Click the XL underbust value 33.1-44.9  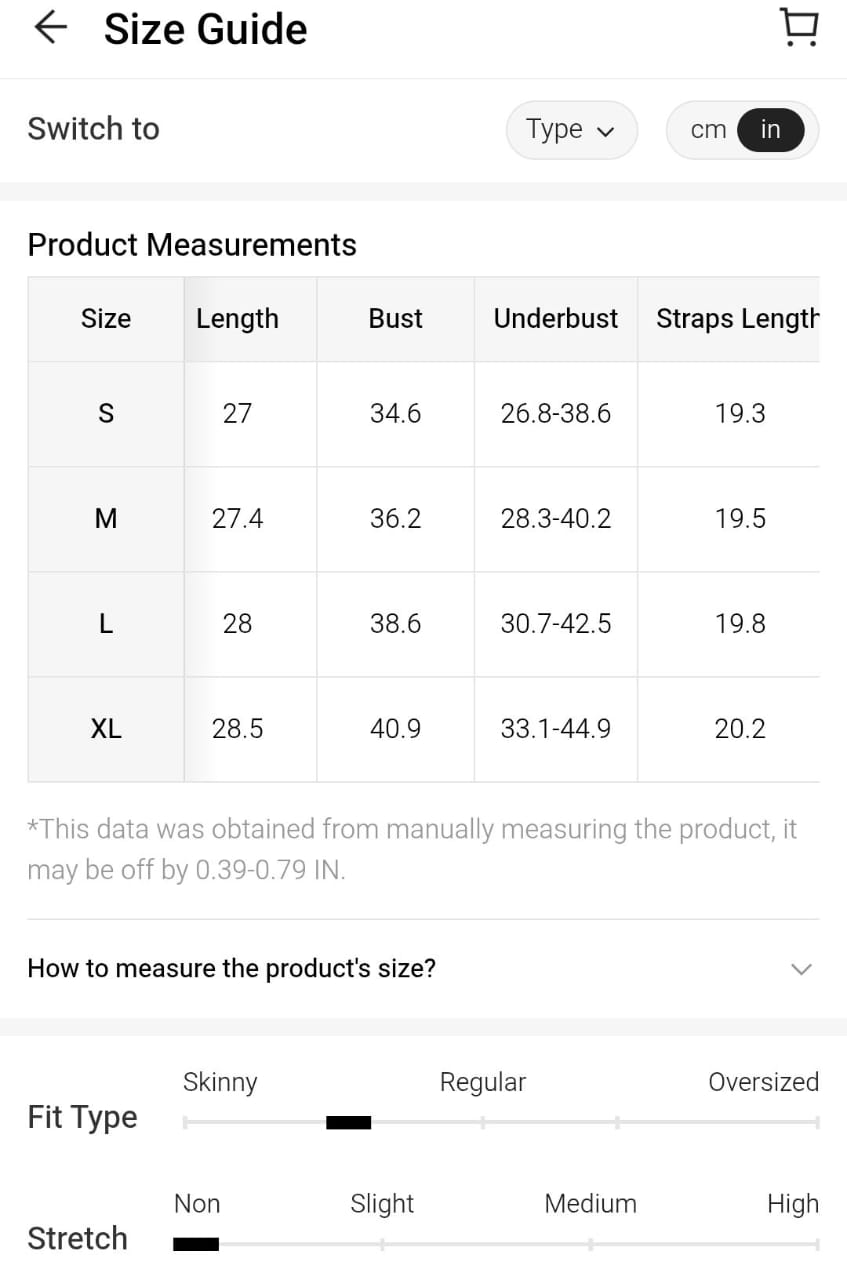tap(556, 729)
